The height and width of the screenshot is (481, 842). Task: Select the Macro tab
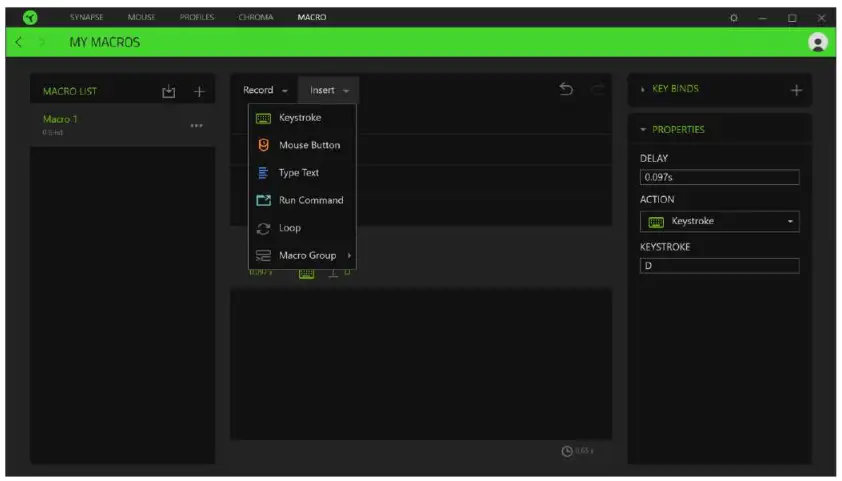click(312, 17)
